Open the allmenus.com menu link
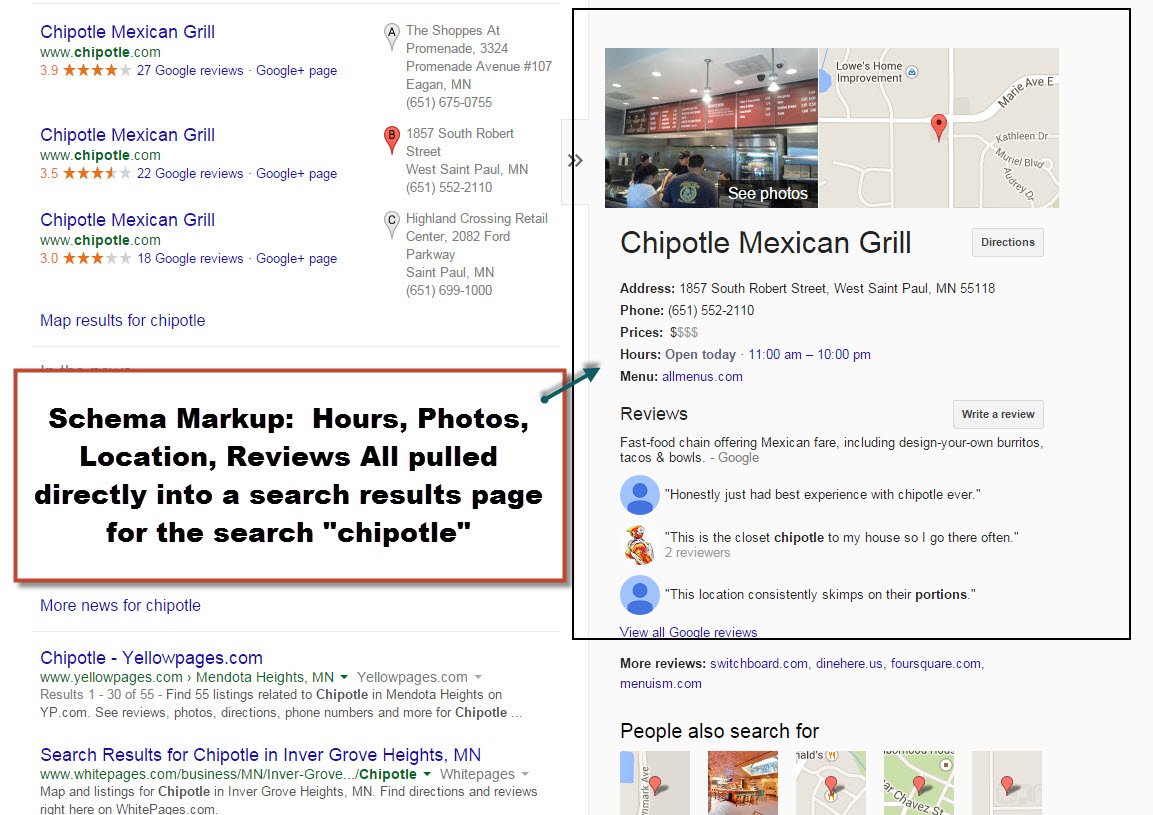Screen dimensions: 1153x815 point(702,377)
